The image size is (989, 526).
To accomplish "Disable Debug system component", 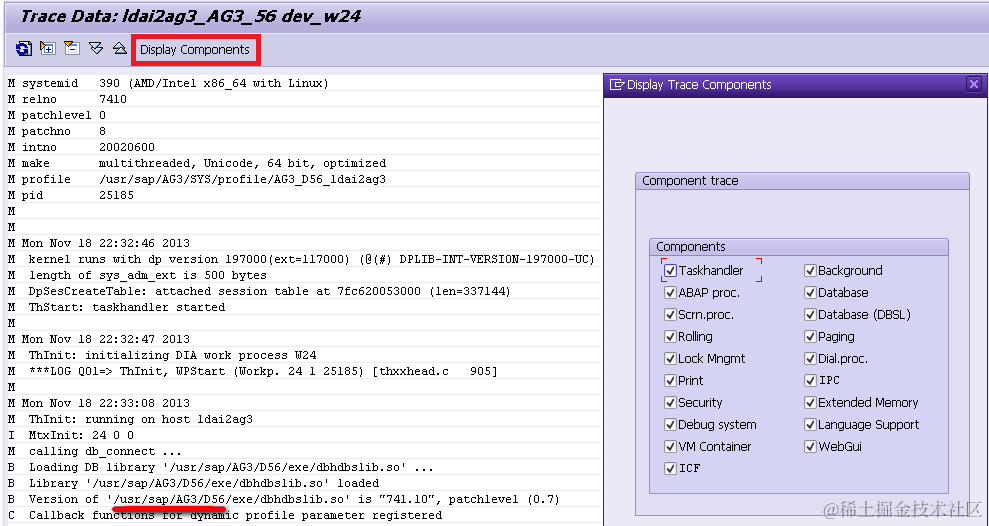I will (x=670, y=424).
